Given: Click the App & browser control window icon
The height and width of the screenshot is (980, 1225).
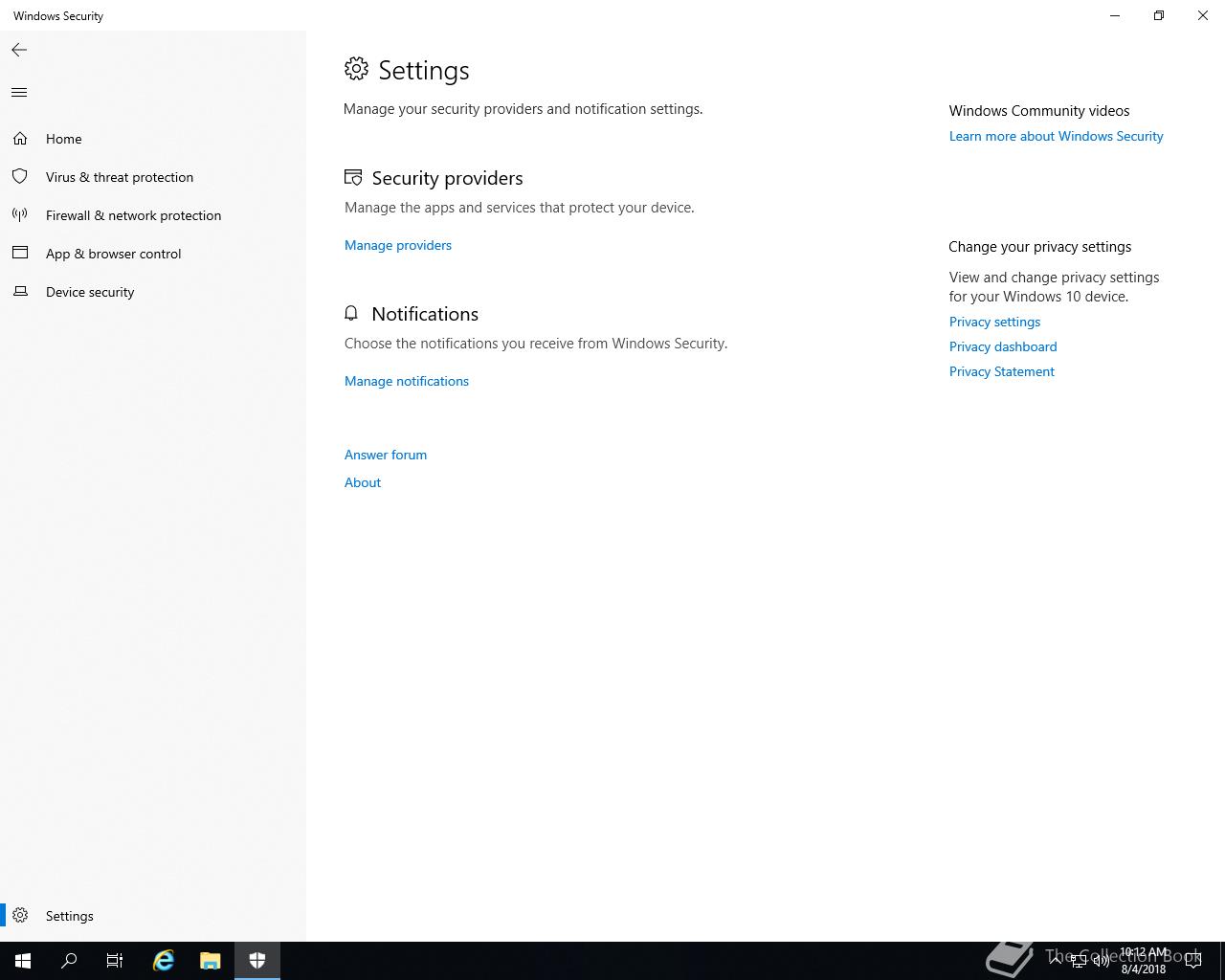Looking at the screenshot, I should [x=20, y=254].
